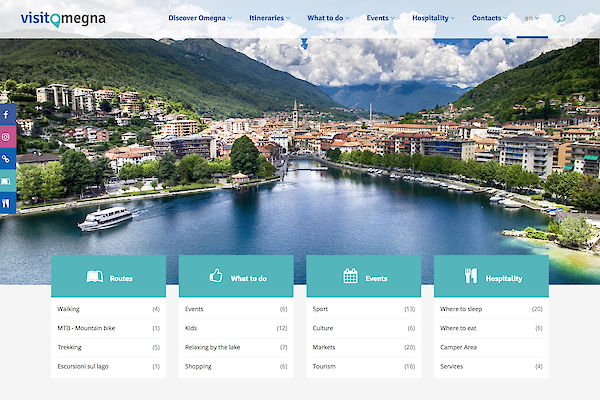
Task: Open the Walking routes link
Action: pyautogui.click(x=69, y=310)
